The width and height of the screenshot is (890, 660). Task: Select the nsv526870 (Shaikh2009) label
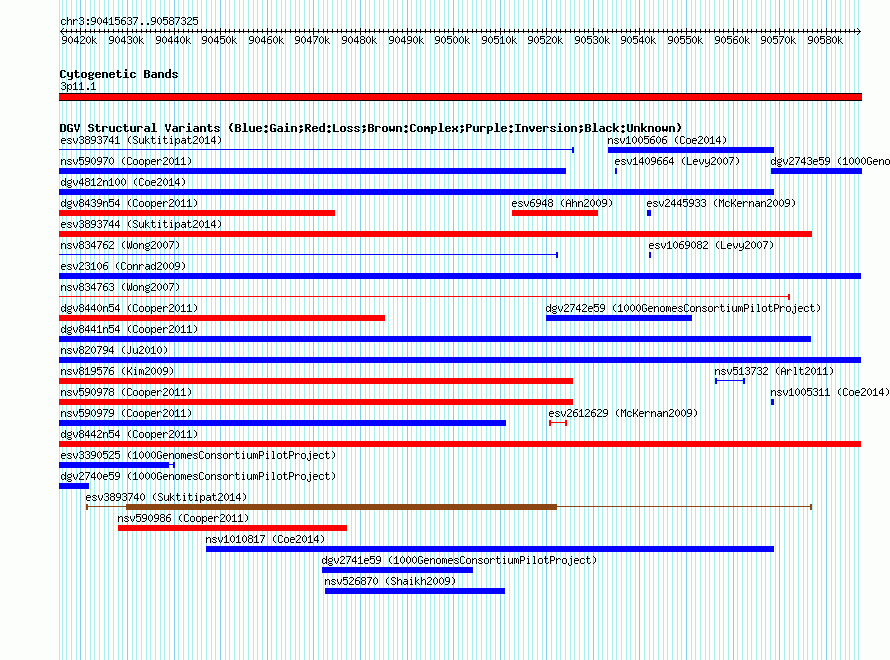[x=390, y=581]
